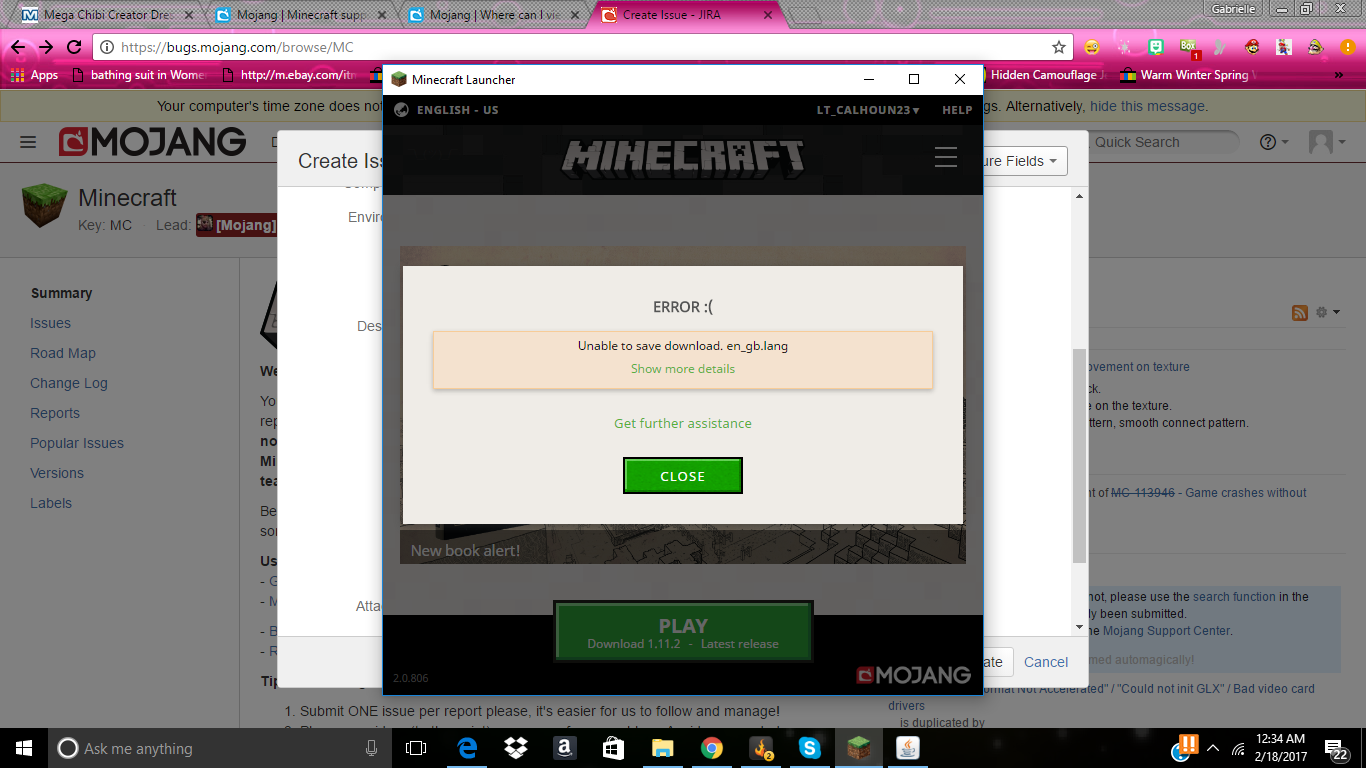Click the RSS feed icon
The height and width of the screenshot is (768, 1366).
coord(1300,313)
